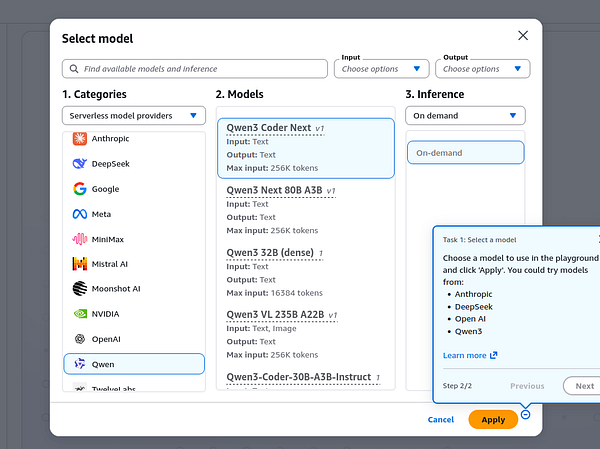Click the Moonshot AI logo icon
The height and width of the screenshot is (449, 600).
[80, 289]
